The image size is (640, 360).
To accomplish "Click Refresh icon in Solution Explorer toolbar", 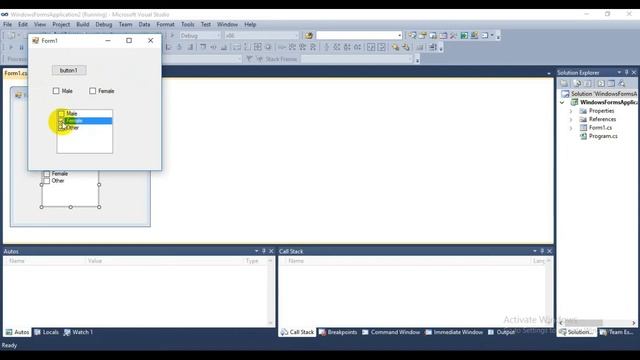I will [x=588, y=83].
